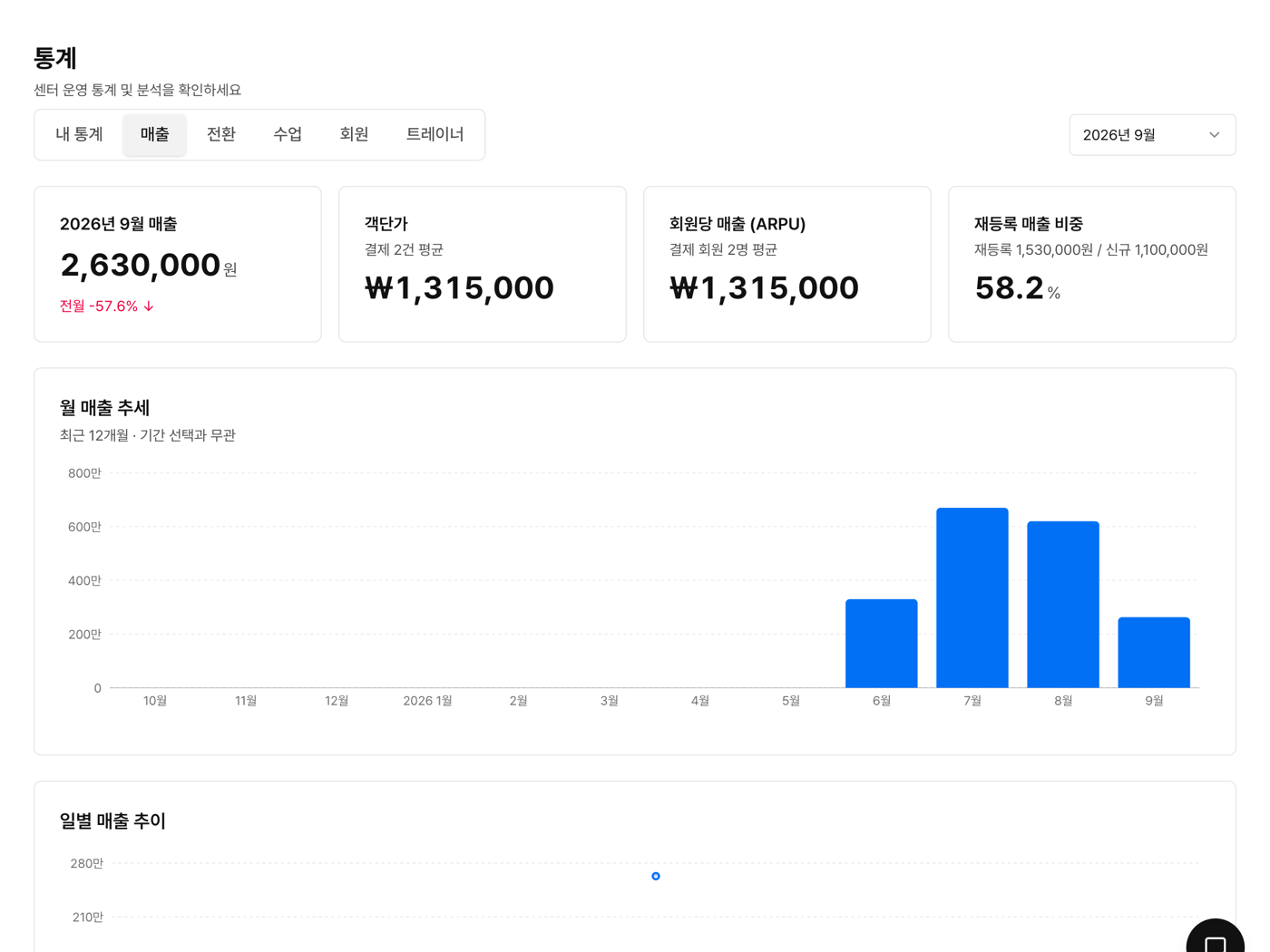Click the 800만 y-axis label
The image size is (1270, 952).
point(84,473)
